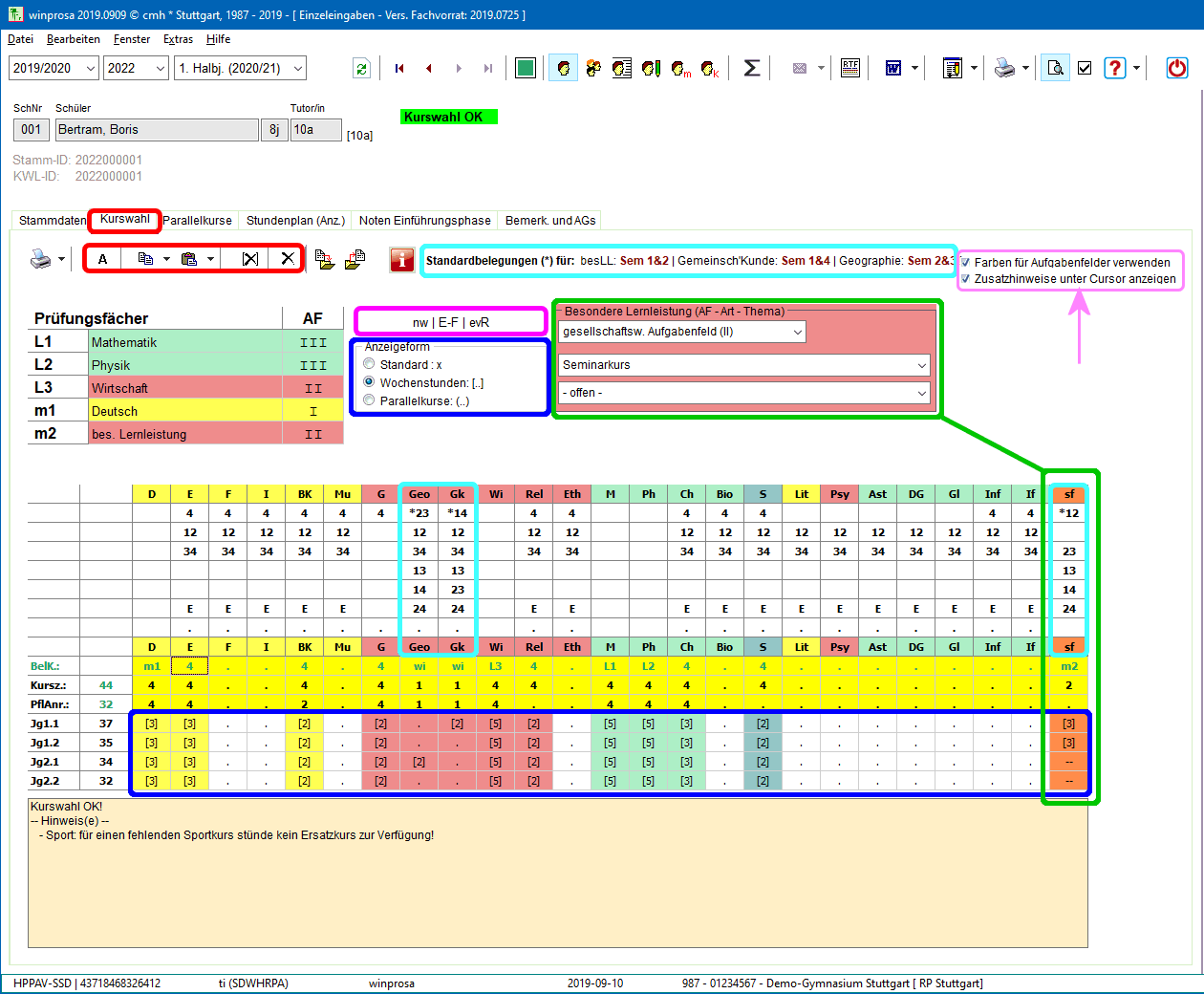Expand the 'Seminarkurs' dropdown
Viewport: 1204px width, 994px height.
coord(921,365)
